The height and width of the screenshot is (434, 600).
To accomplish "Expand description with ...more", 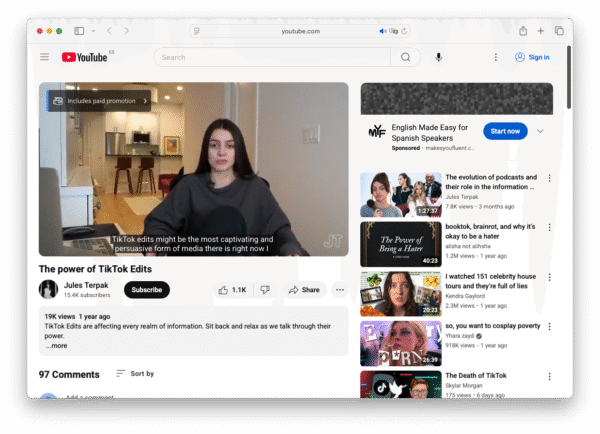I will pos(56,346).
